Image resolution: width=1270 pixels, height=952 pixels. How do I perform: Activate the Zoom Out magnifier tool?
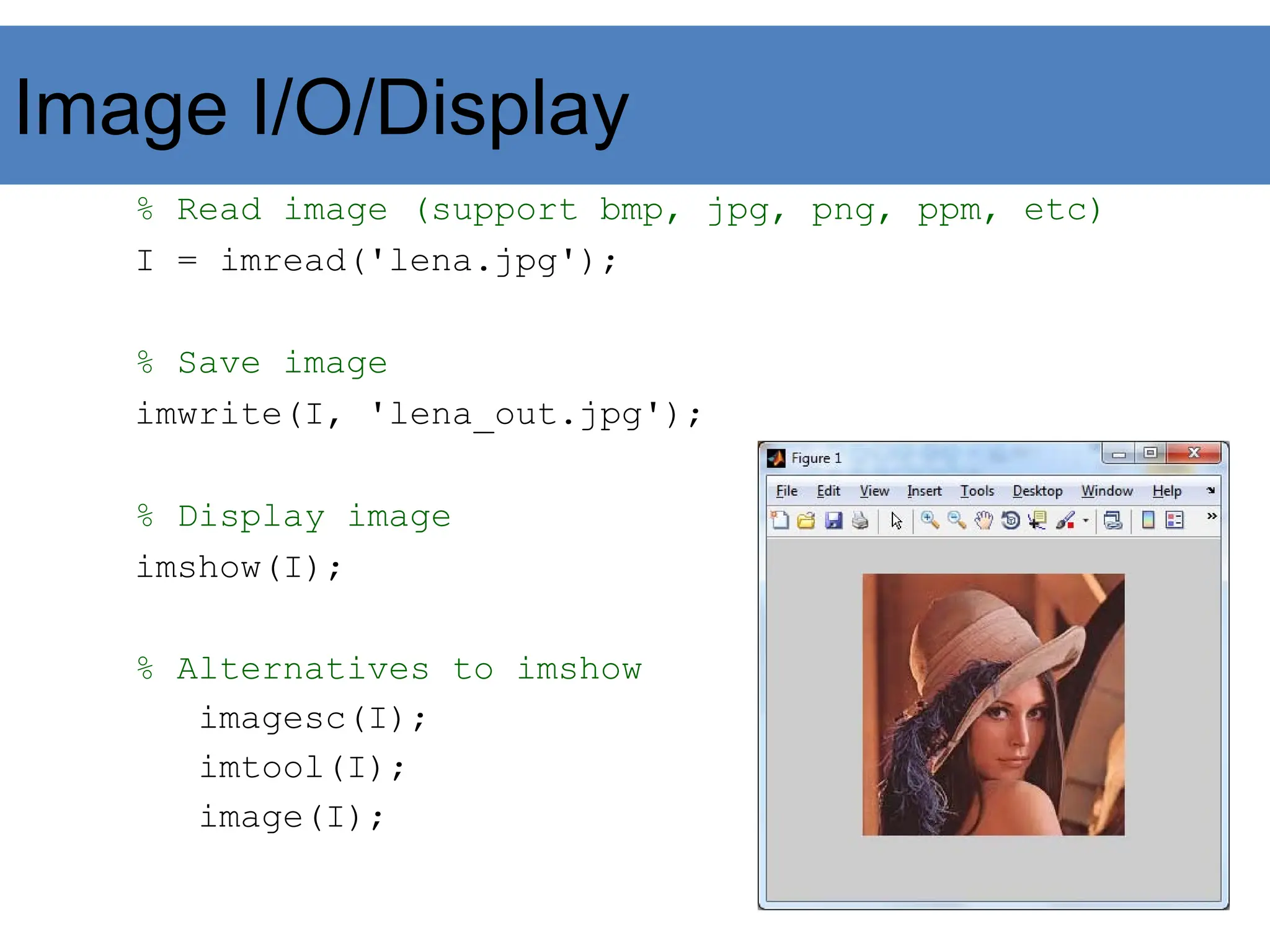point(957,520)
